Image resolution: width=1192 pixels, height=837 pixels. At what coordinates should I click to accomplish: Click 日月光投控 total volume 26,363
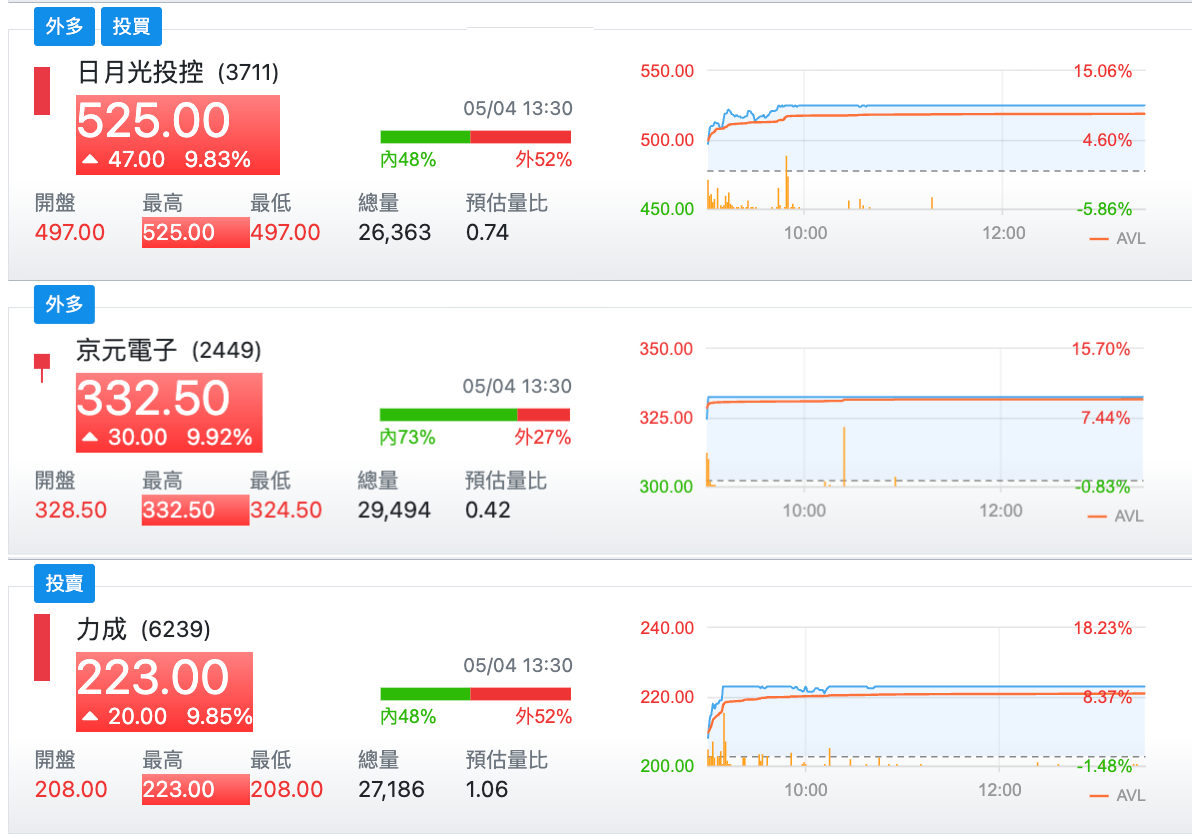pyautogui.click(x=395, y=232)
